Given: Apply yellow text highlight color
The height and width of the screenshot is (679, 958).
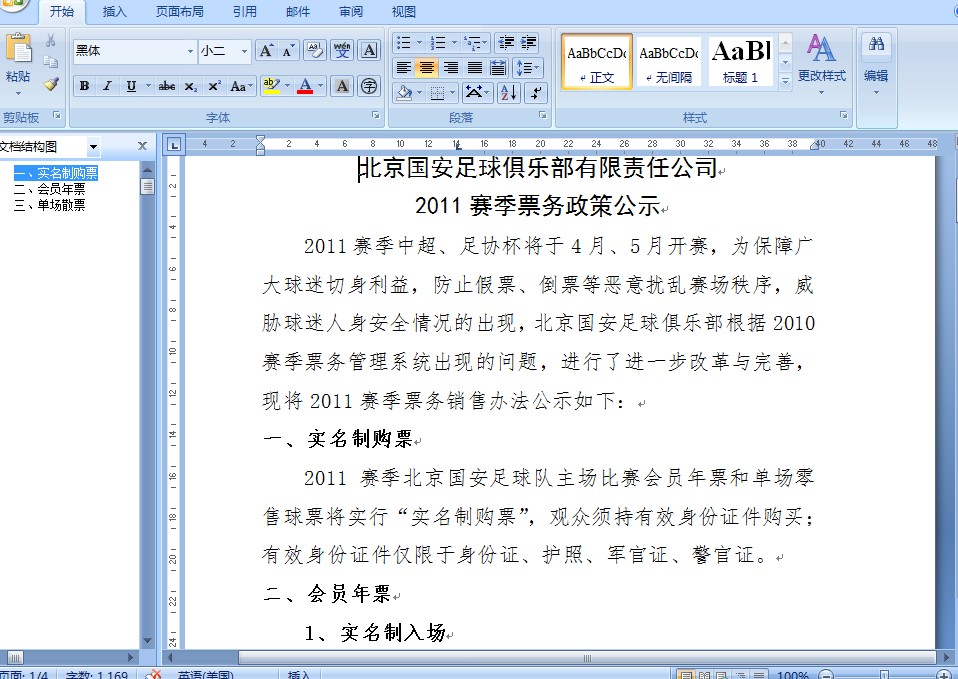Looking at the screenshot, I should coord(271,86).
